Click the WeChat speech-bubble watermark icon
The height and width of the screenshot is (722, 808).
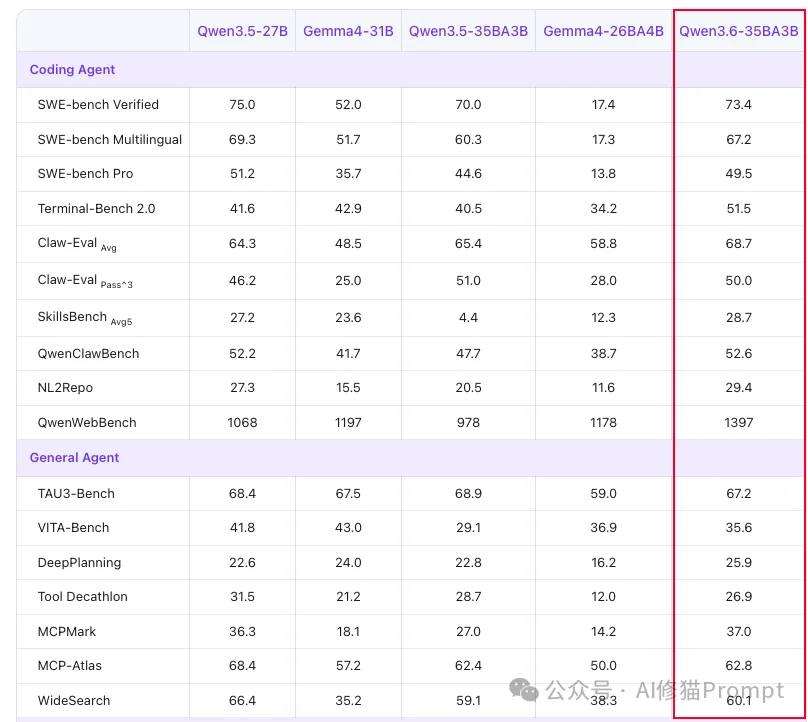(x=523, y=691)
